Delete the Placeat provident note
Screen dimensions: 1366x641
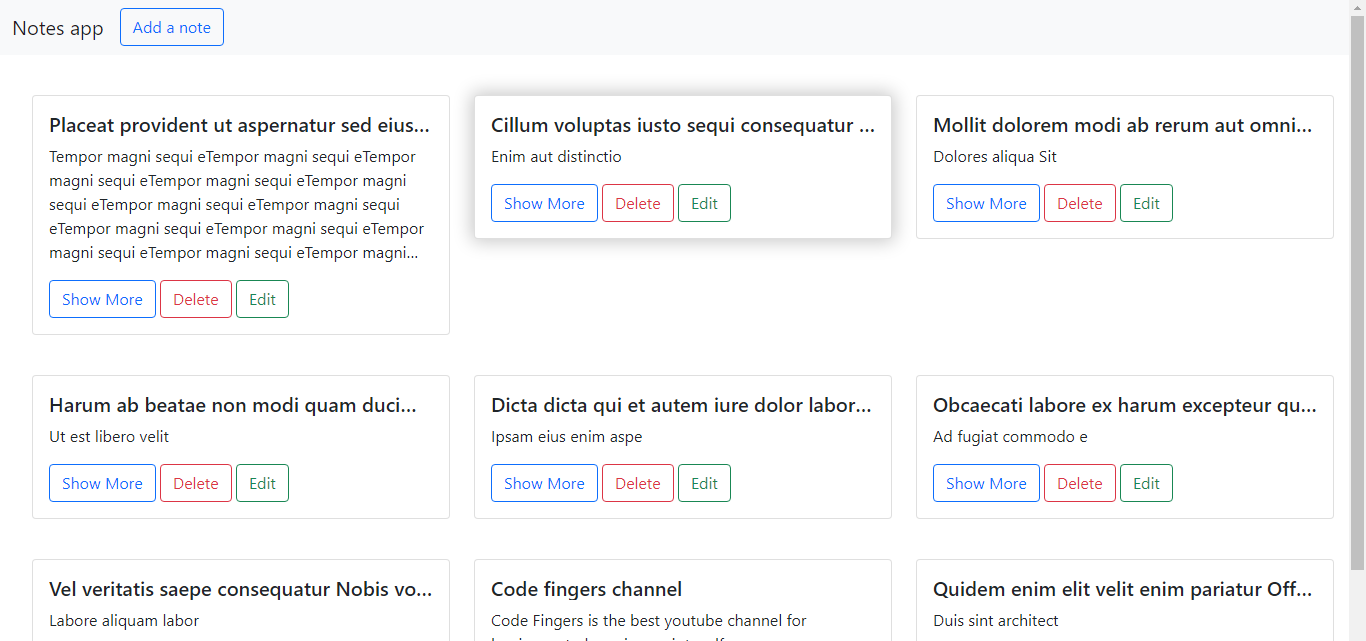tap(196, 299)
